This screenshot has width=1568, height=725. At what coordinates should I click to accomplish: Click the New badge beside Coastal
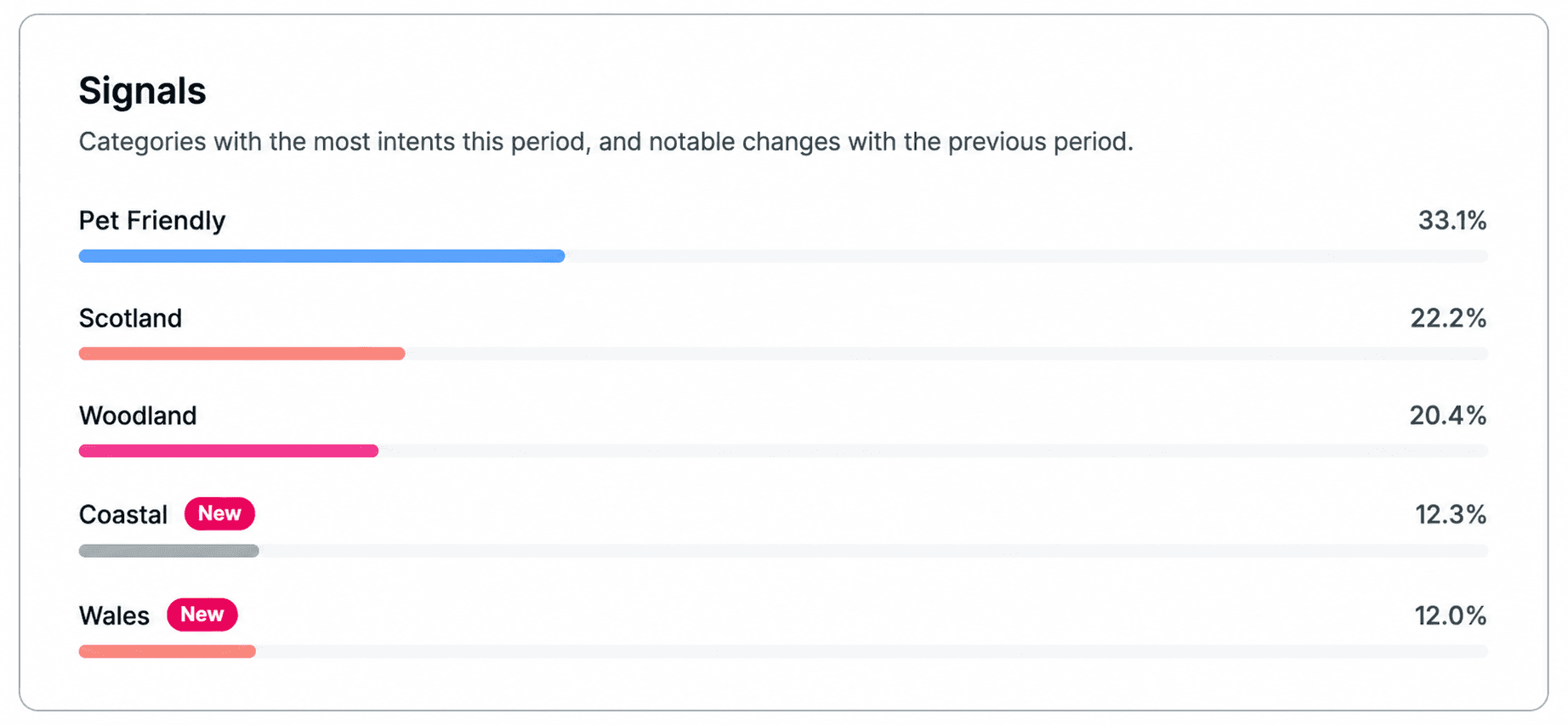click(x=219, y=513)
